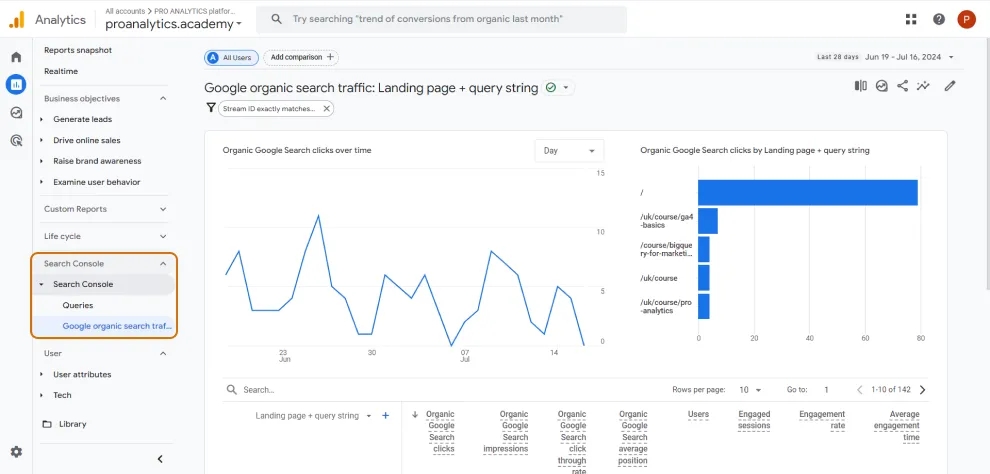The width and height of the screenshot is (990, 474).
Task: Remove the Stream ID filter chip
Action: click(x=326, y=109)
